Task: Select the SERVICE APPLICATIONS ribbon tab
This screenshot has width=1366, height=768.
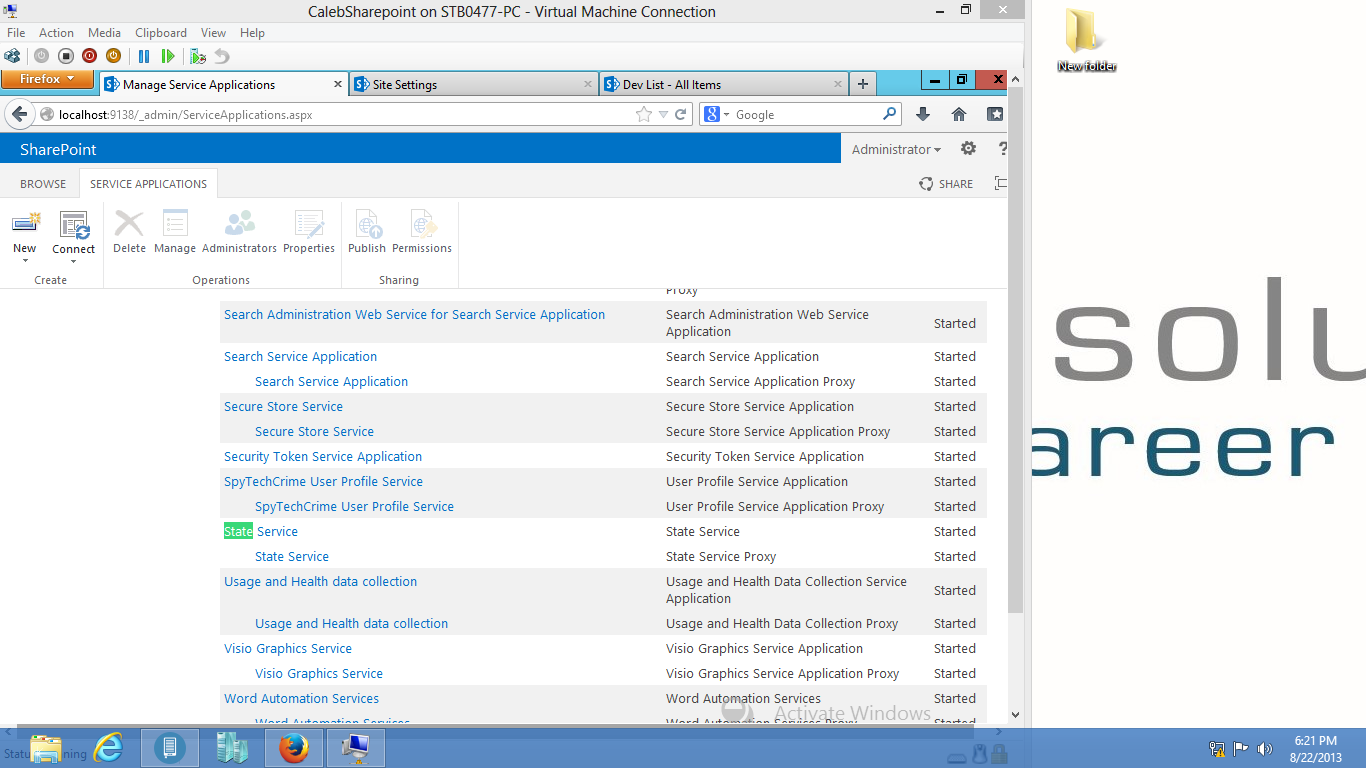Action: tap(148, 184)
